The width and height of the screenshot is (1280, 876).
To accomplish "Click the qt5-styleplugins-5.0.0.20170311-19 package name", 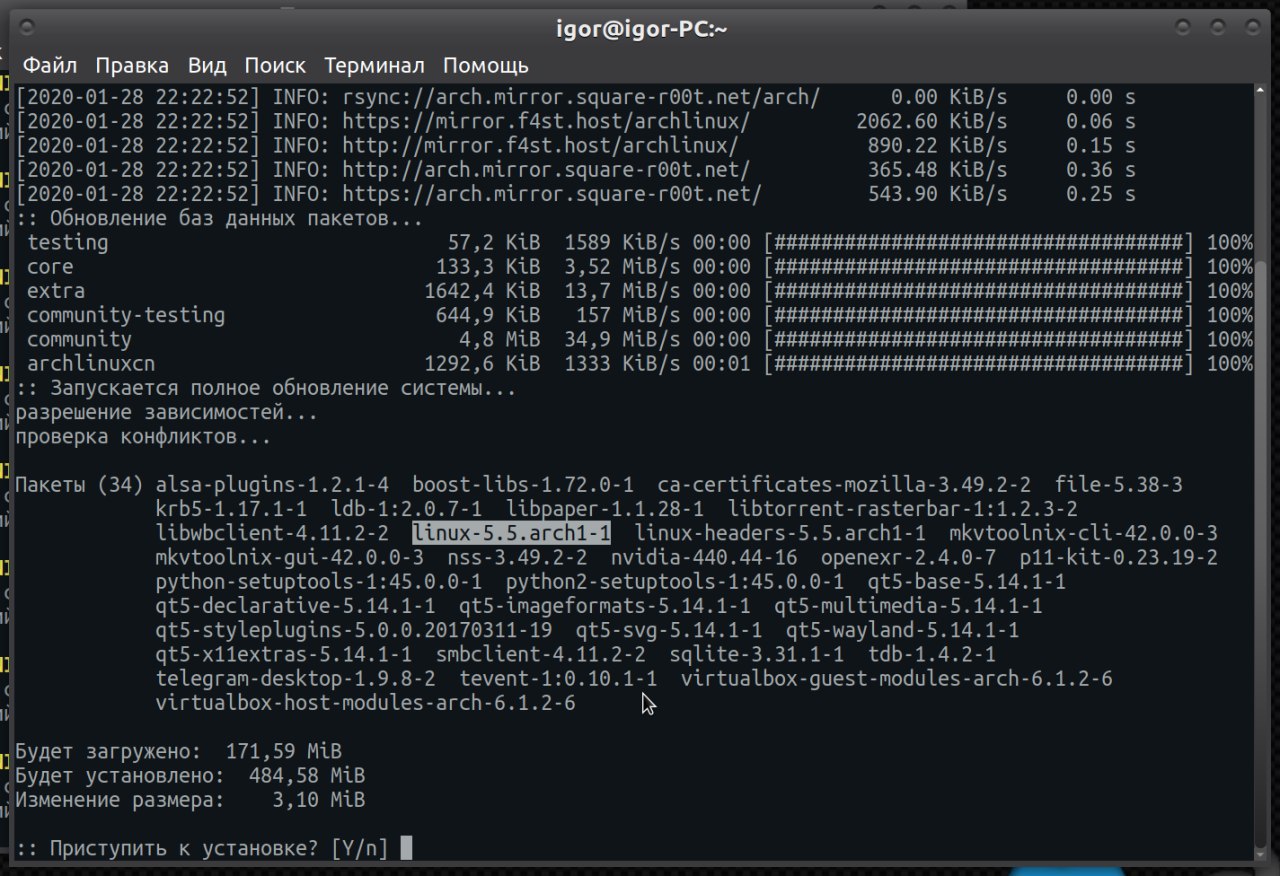I will click(x=354, y=630).
